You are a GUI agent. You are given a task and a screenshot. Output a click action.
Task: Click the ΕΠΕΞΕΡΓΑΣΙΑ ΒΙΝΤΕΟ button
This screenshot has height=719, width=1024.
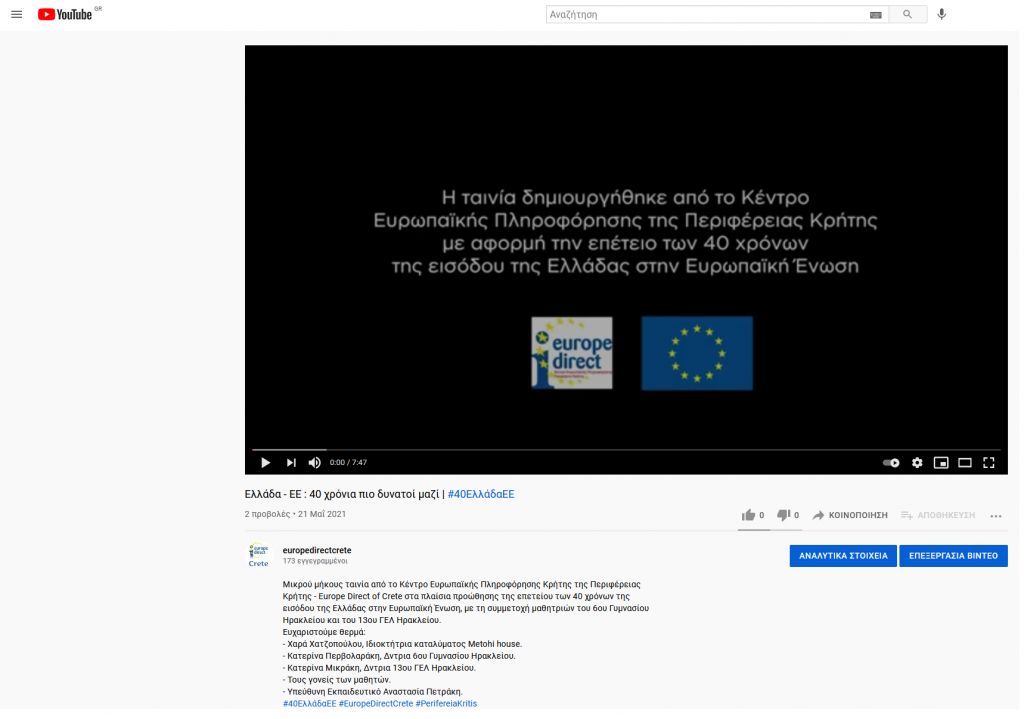point(953,556)
